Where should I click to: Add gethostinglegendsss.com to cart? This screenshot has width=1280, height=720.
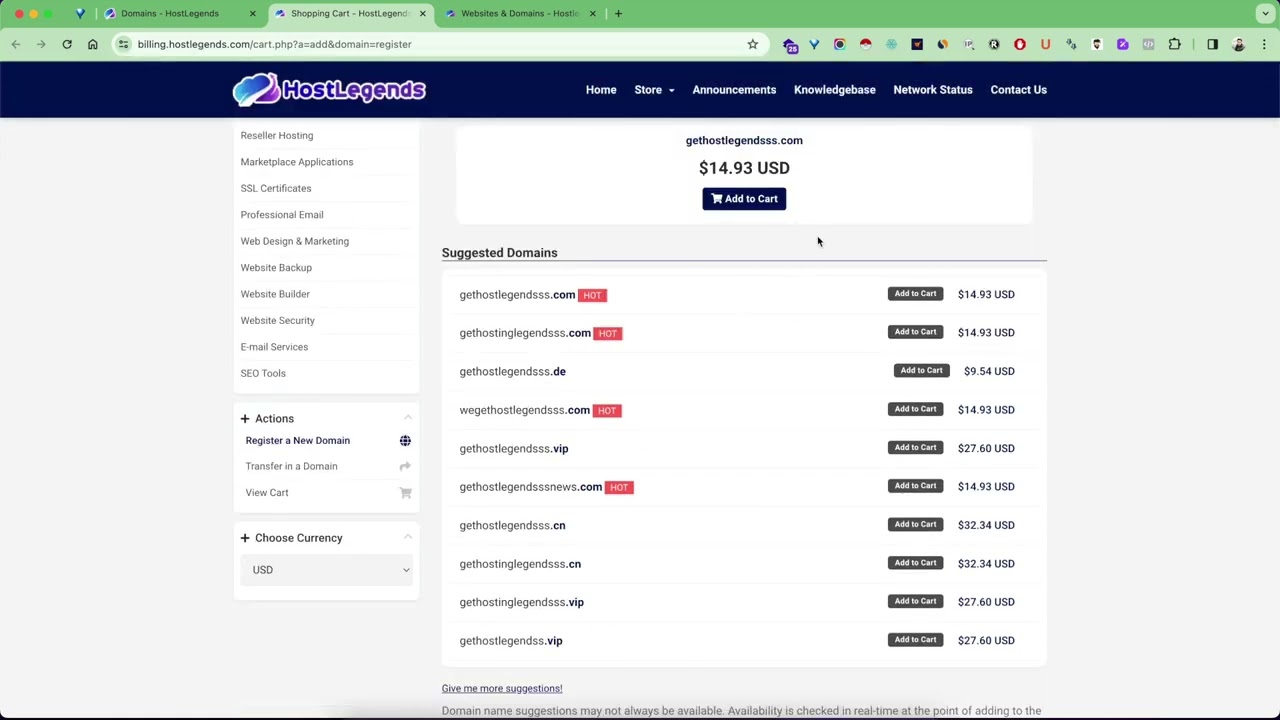point(915,332)
